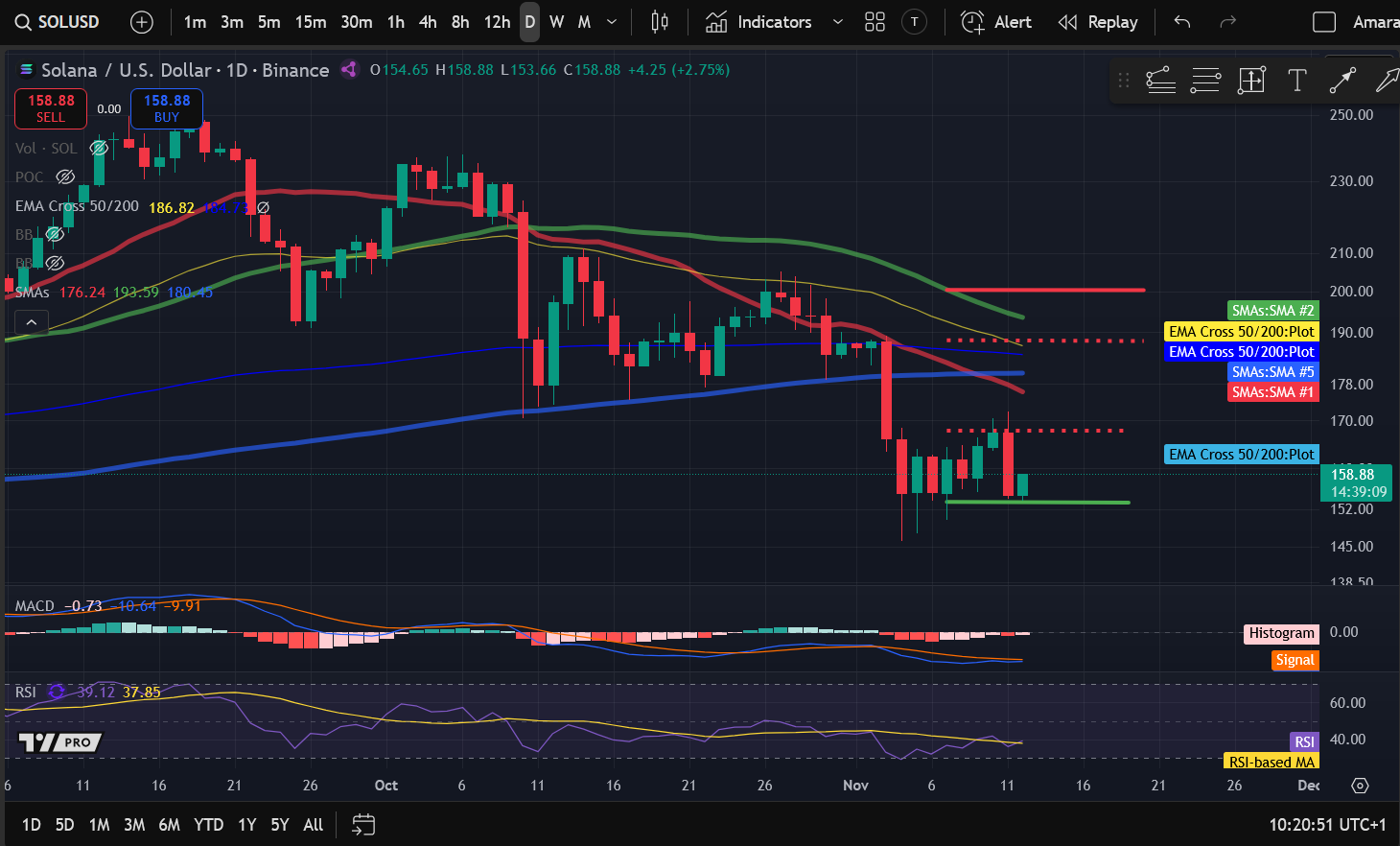Select the trend line drawing tool
The width and height of the screenshot is (1400, 846).
tap(1342, 81)
